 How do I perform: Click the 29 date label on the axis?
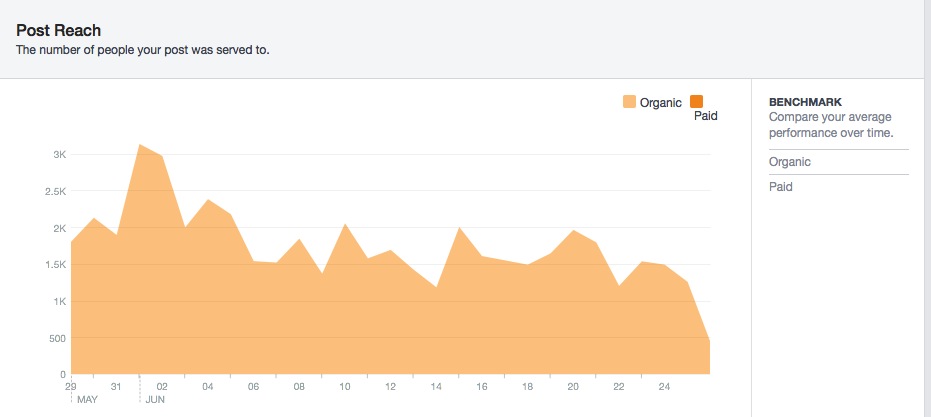pos(71,387)
